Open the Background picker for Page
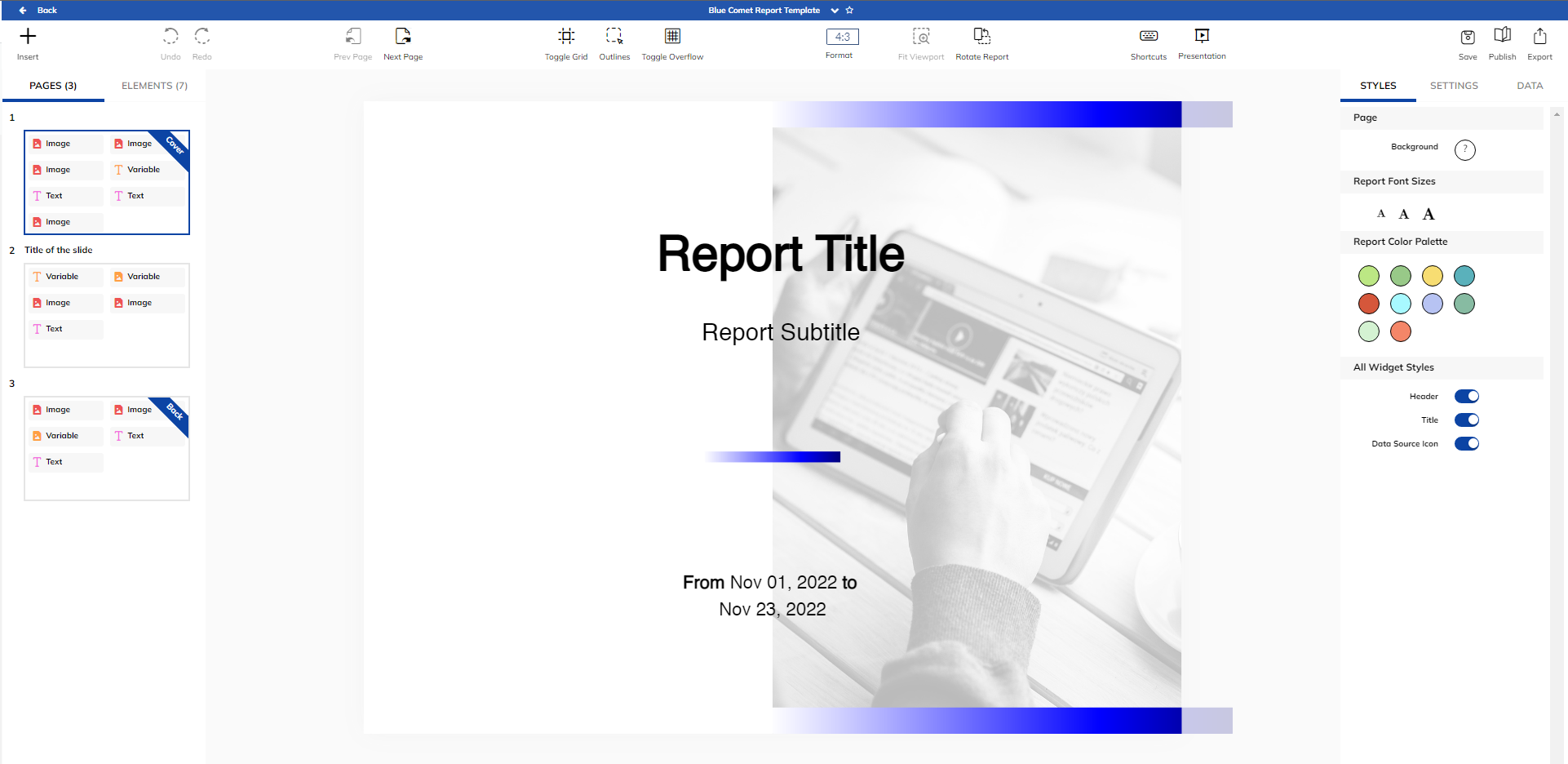The height and width of the screenshot is (764, 1568). [x=1465, y=149]
